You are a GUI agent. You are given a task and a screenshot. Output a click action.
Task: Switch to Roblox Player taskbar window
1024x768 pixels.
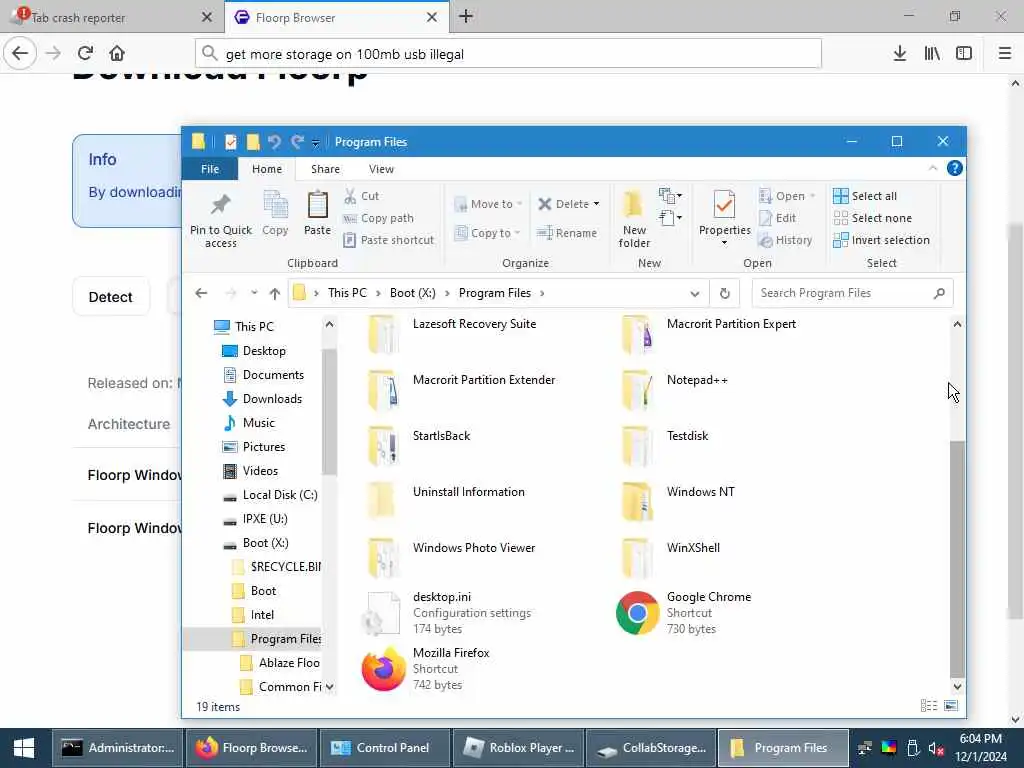[519, 748]
